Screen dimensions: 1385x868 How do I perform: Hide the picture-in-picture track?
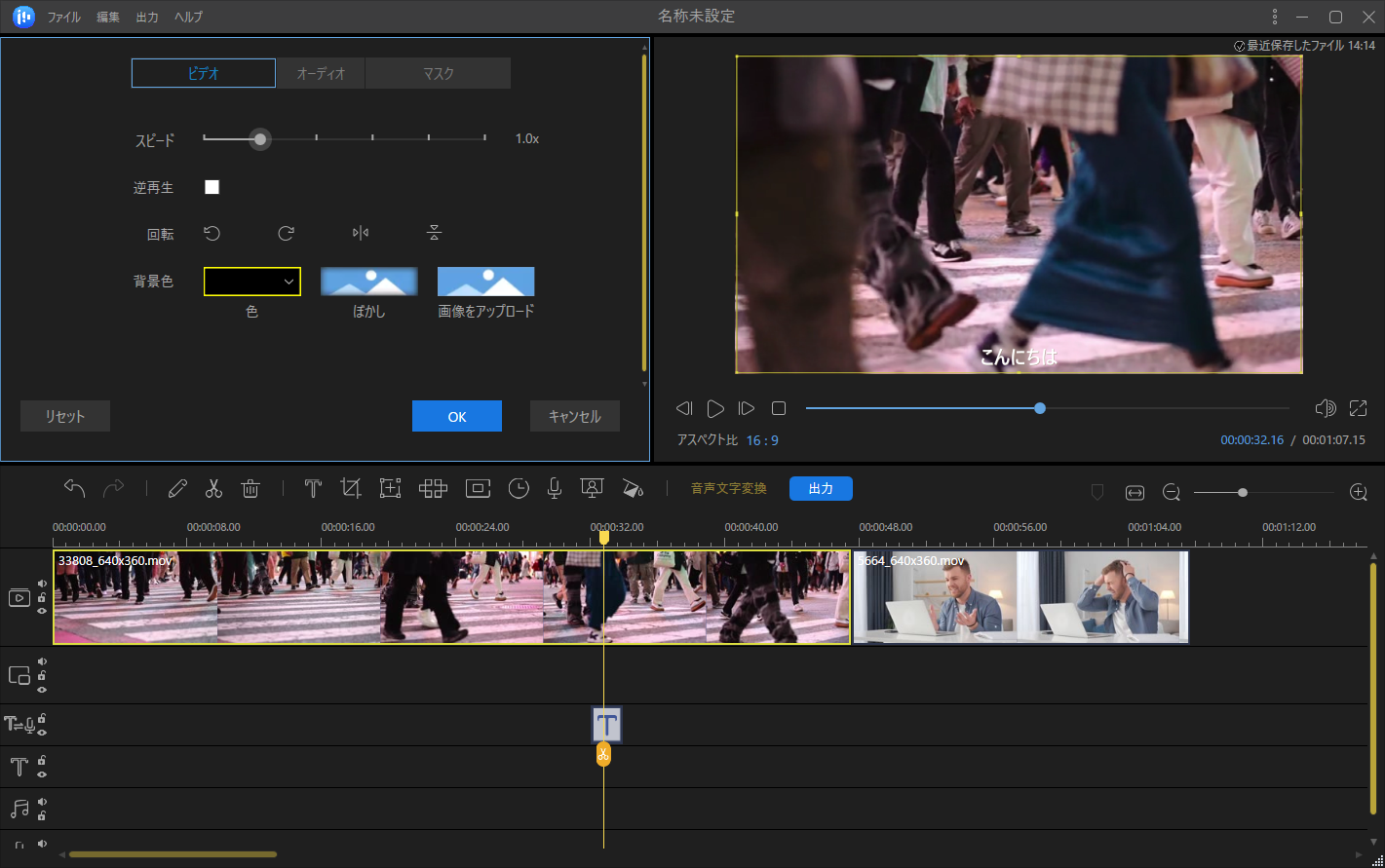pyautogui.click(x=42, y=689)
